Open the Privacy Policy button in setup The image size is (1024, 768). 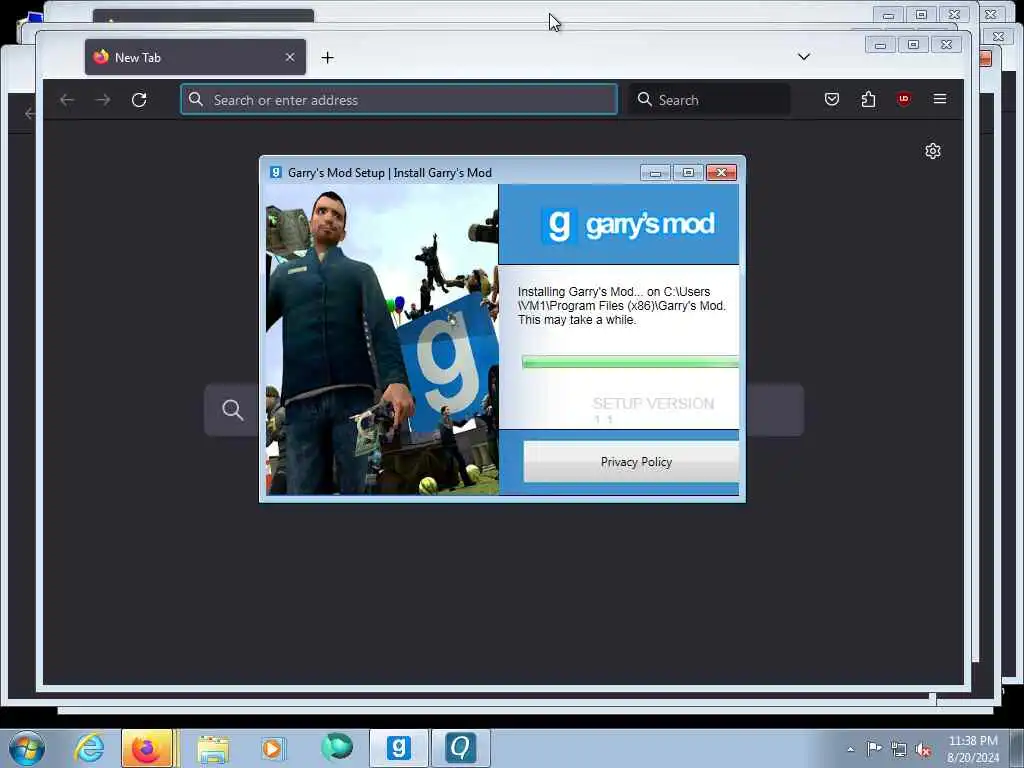(631, 462)
